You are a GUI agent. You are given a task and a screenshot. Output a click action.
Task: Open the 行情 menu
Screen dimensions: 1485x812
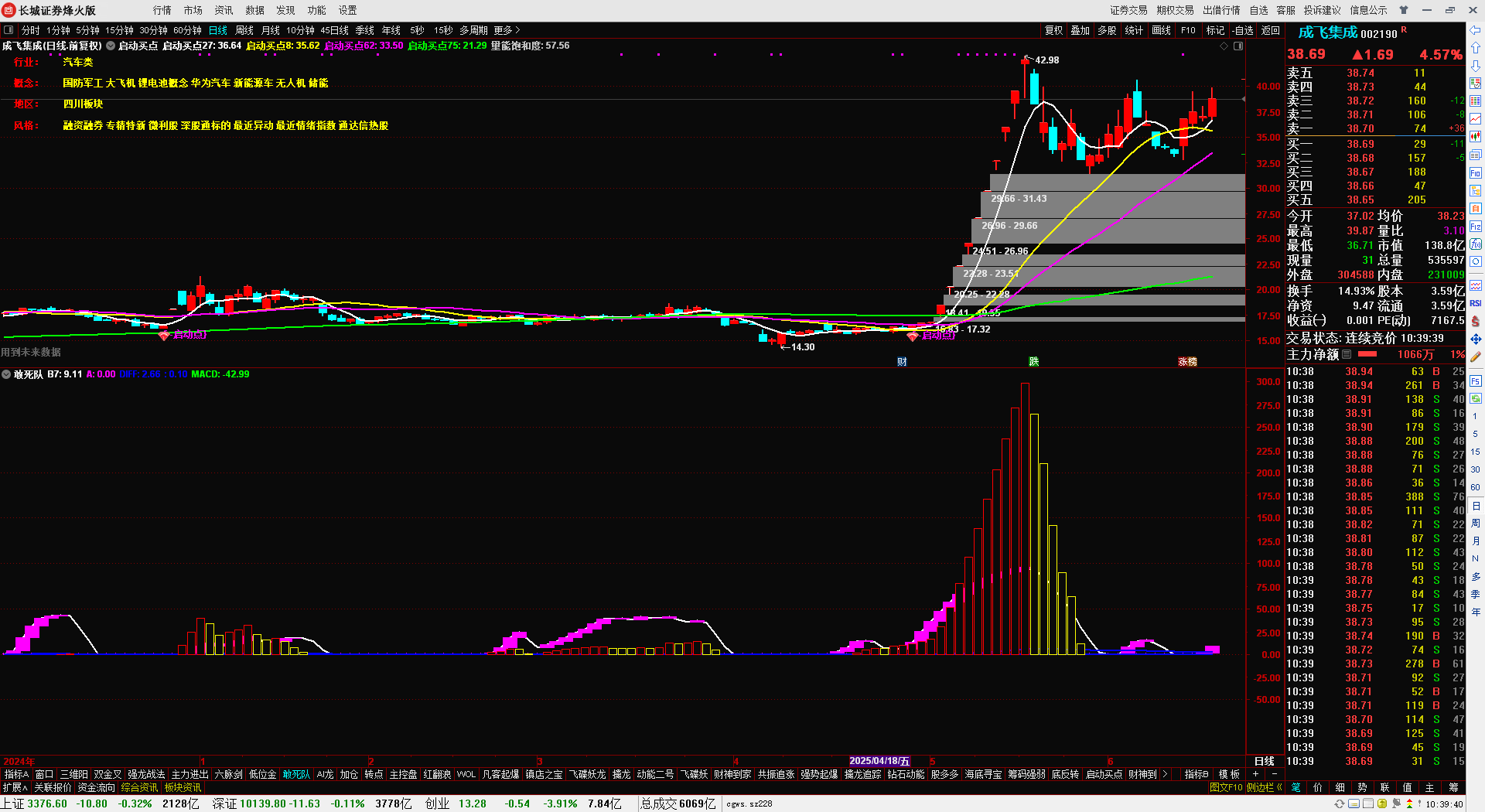[x=162, y=10]
